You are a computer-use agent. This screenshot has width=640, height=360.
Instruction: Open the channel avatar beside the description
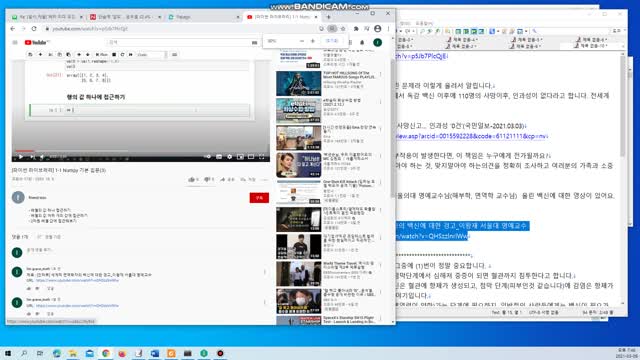tap(18, 198)
